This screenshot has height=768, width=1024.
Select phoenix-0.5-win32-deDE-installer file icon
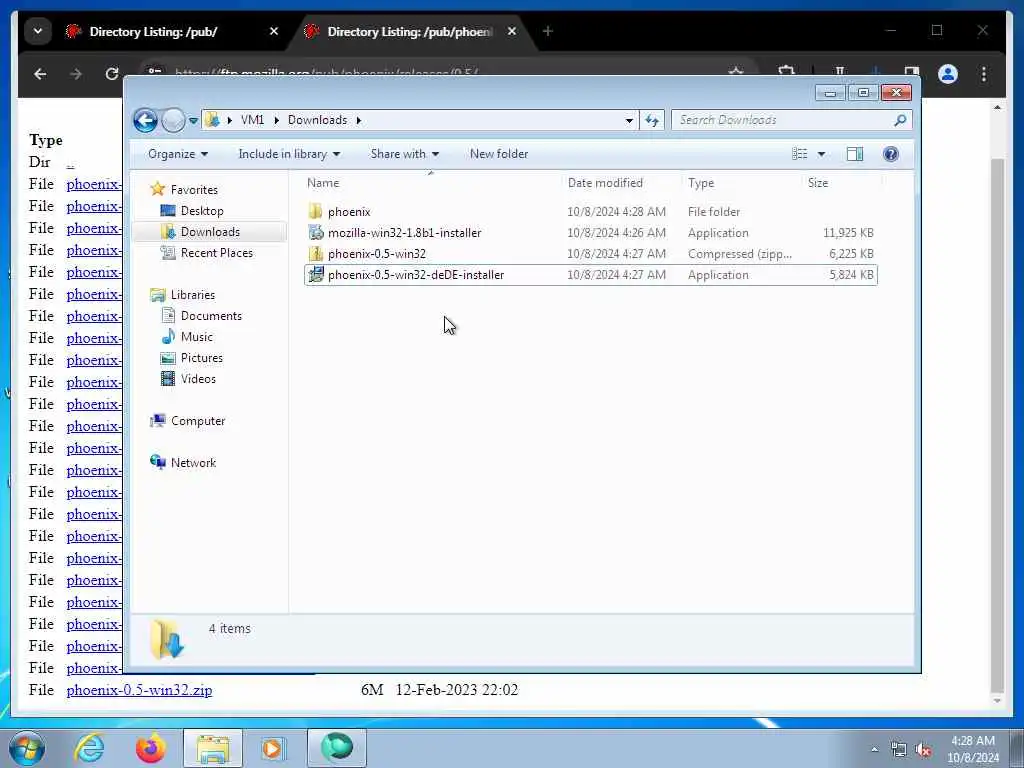[315, 275]
